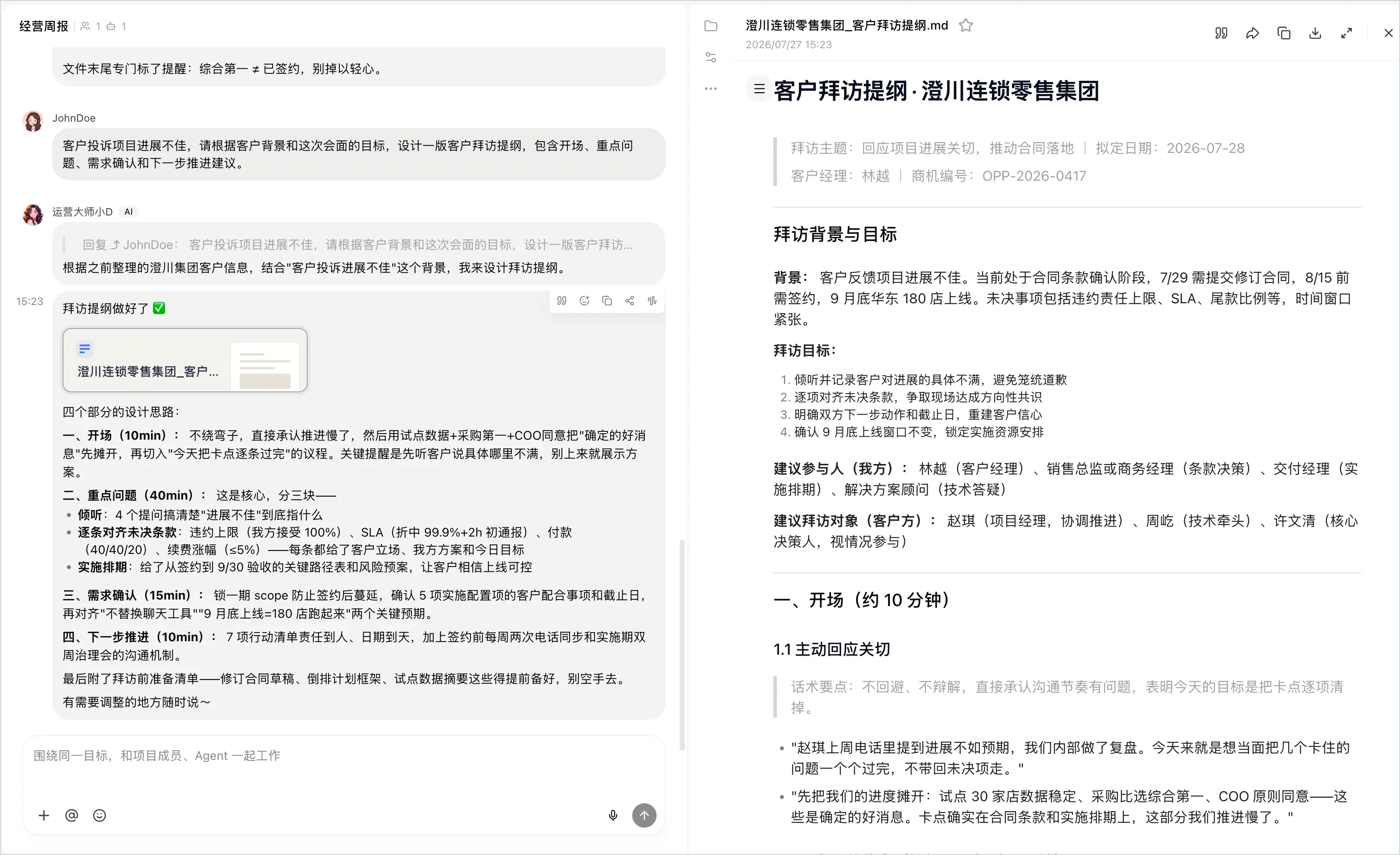Click the plus attachment button in the composer
The image size is (1400, 855).
pyautogui.click(x=44, y=816)
